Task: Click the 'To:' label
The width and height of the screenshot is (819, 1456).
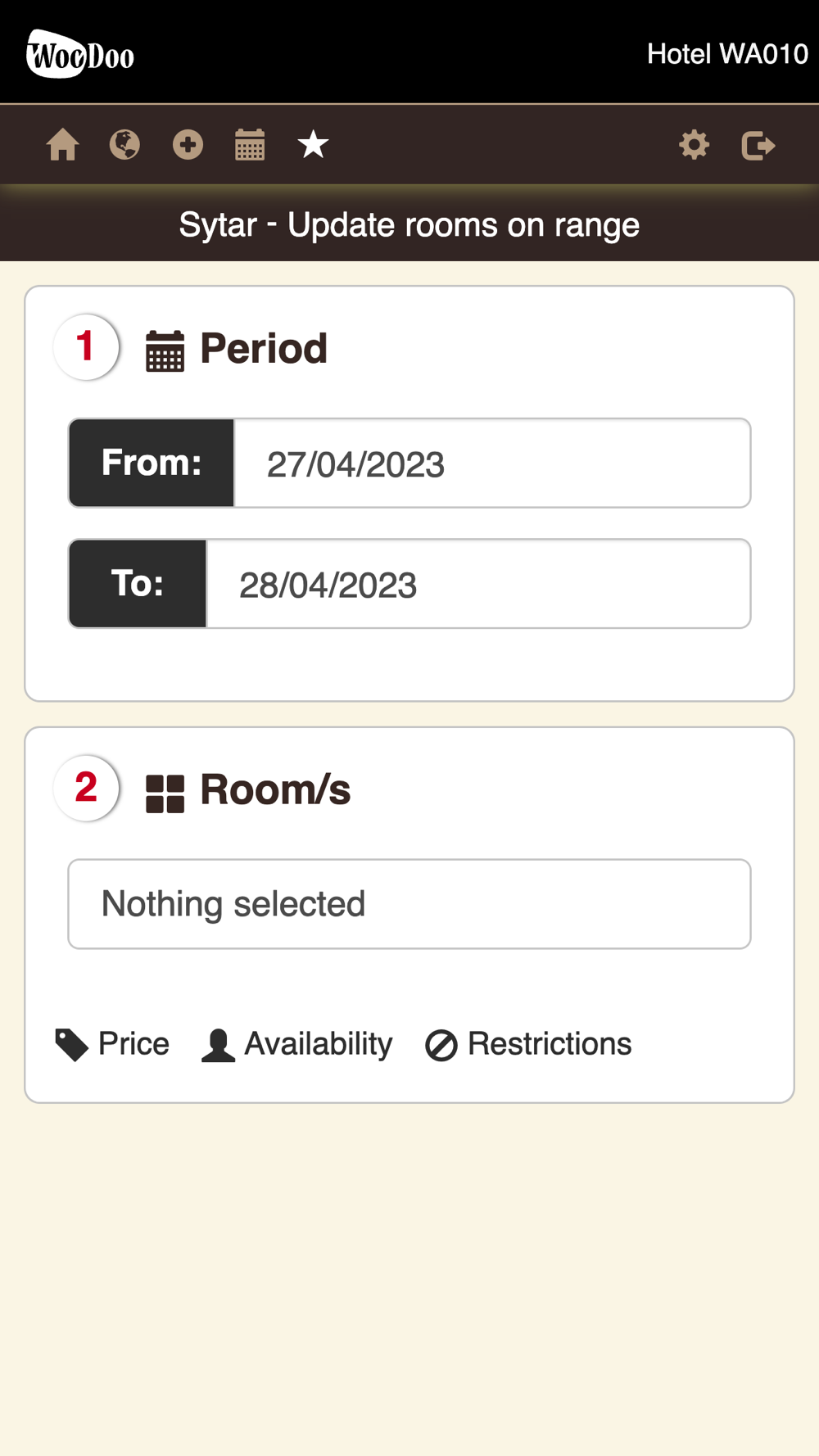Action: pyautogui.click(x=138, y=584)
